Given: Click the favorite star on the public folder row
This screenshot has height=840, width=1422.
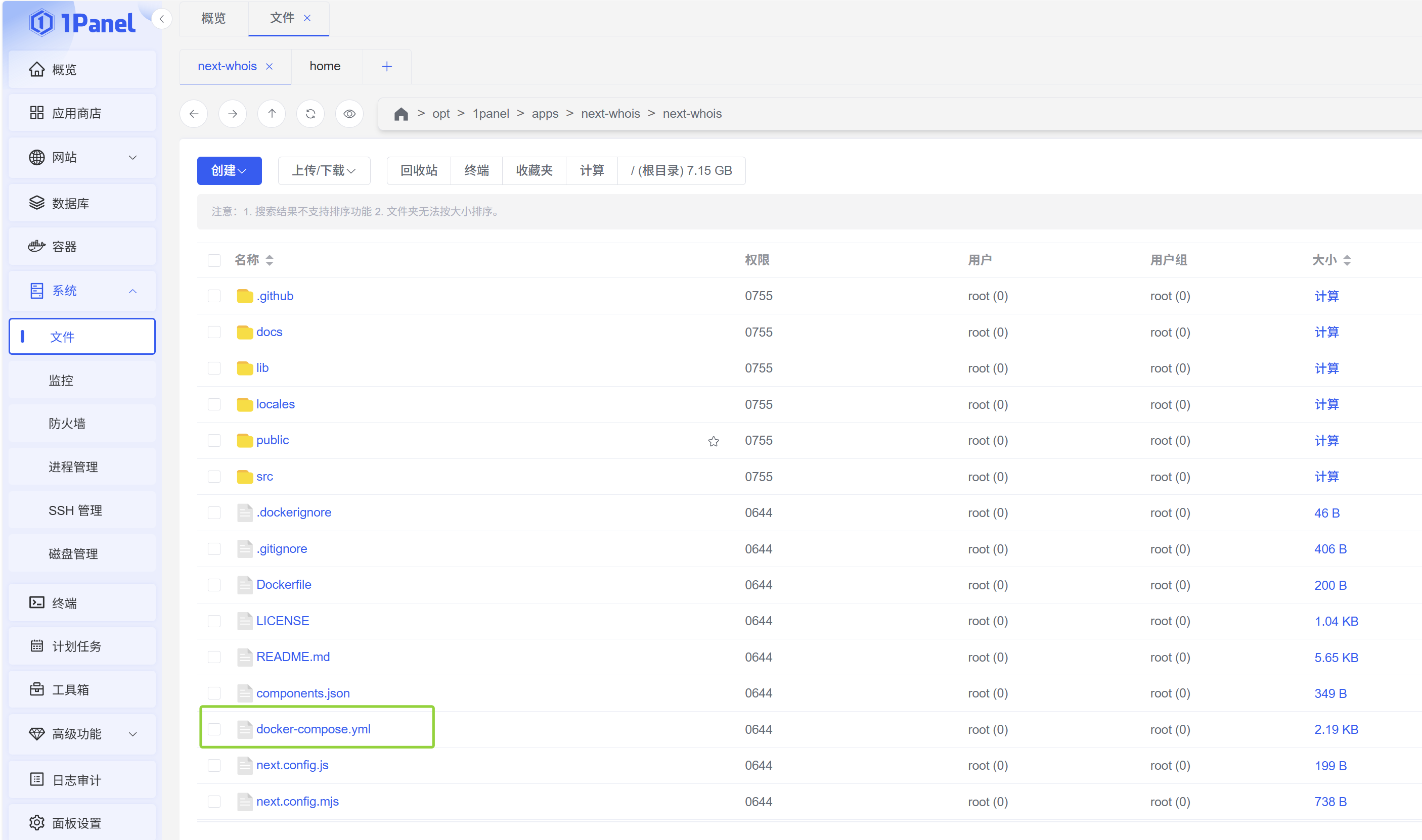Looking at the screenshot, I should pos(713,441).
